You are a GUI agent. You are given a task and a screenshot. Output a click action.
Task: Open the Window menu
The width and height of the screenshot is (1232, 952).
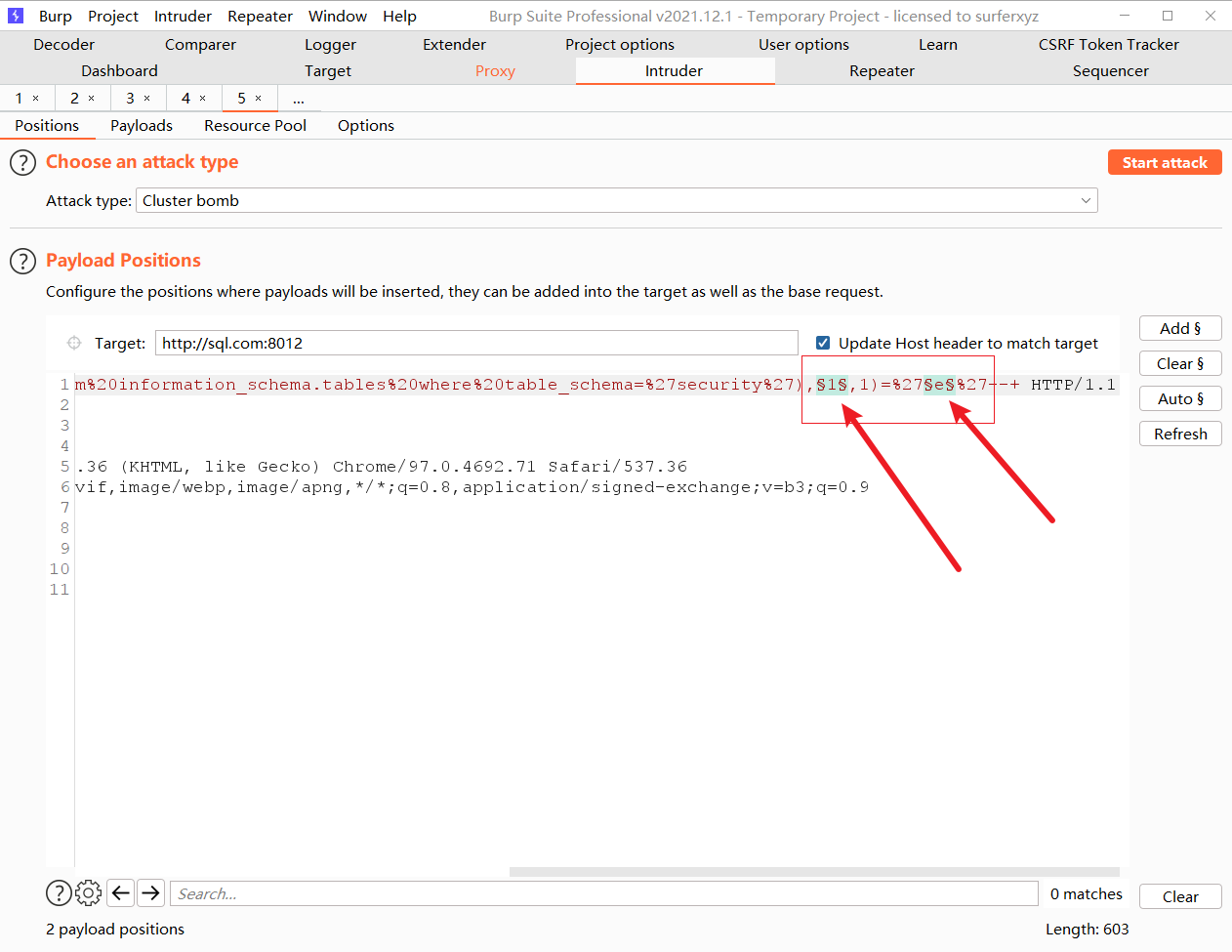pyautogui.click(x=338, y=17)
